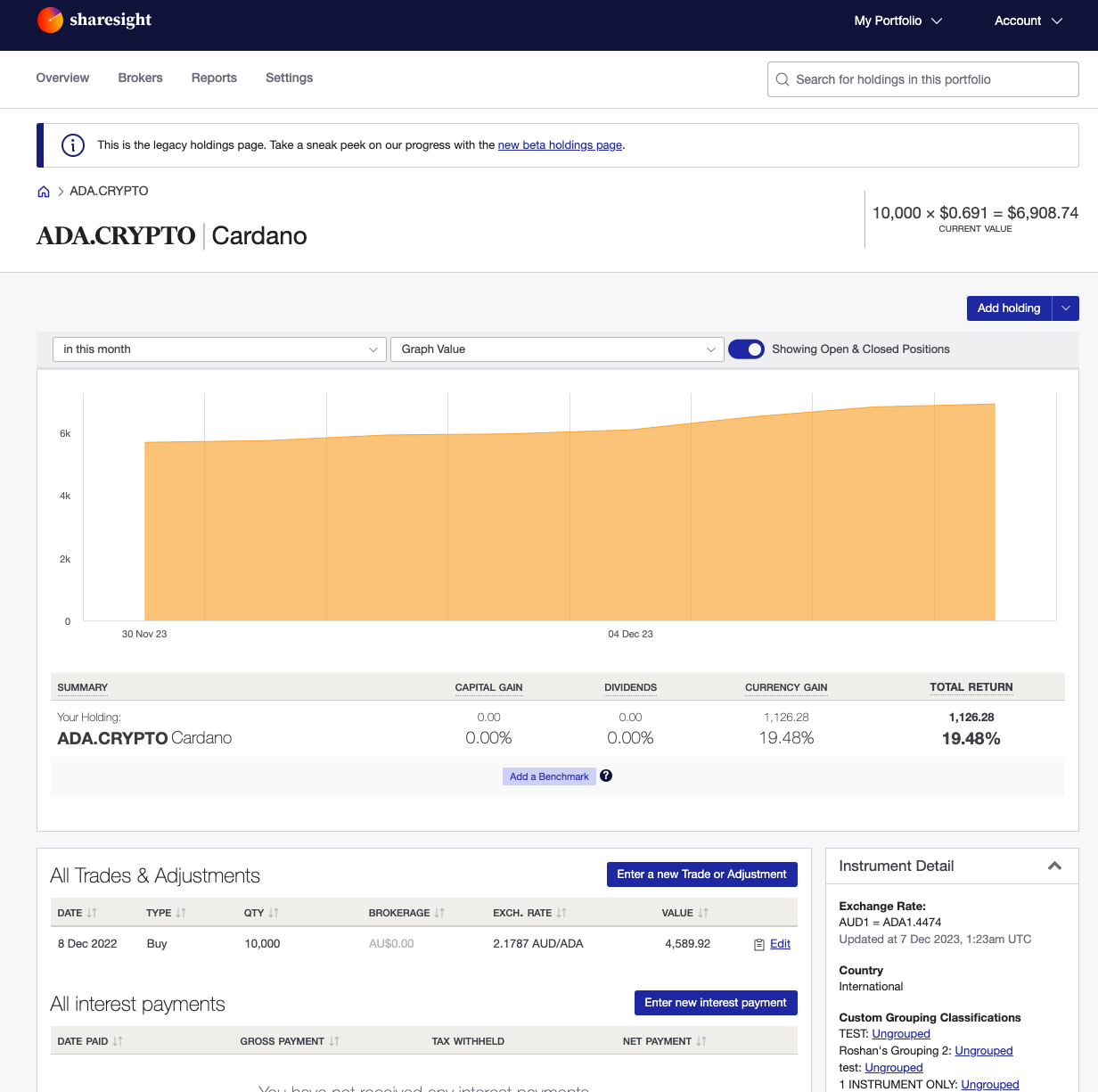1098x1092 pixels.
Task: Click the info icon in the legacy banner
Action: (x=73, y=145)
